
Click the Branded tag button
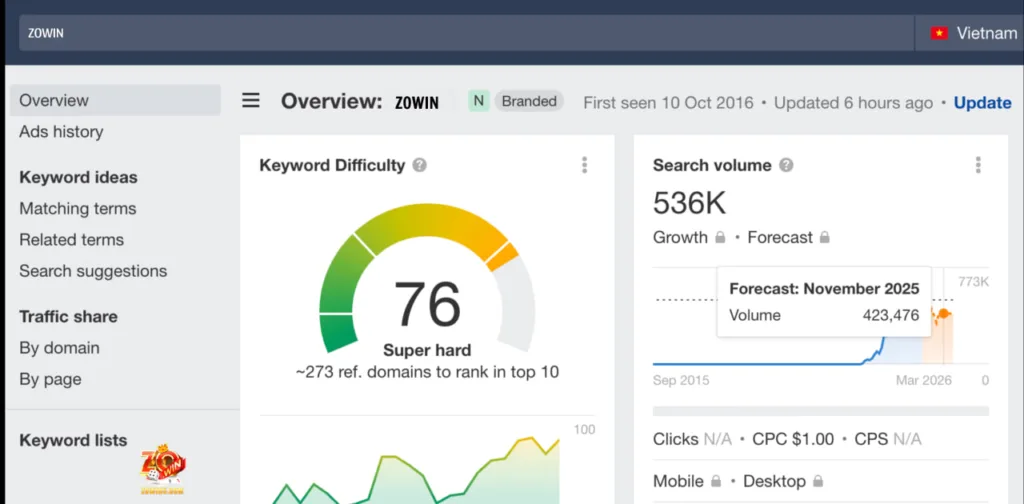pos(529,101)
